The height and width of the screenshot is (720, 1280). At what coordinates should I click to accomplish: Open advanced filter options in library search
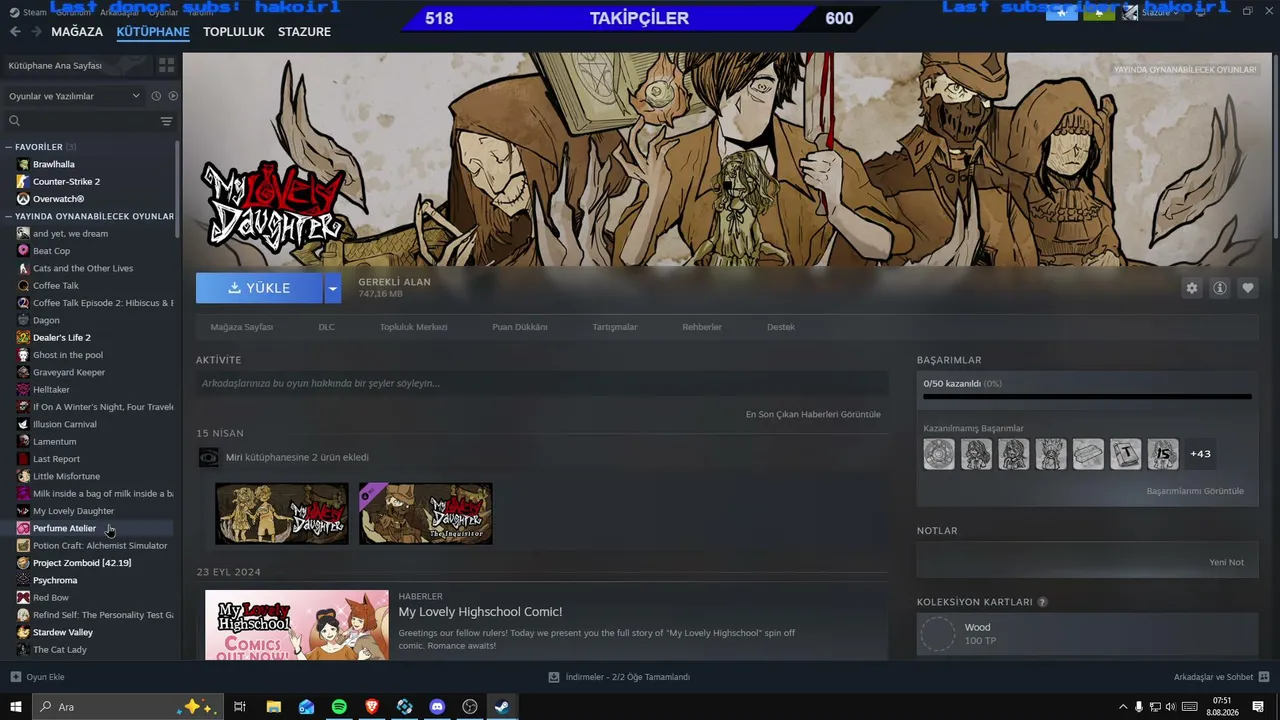(x=166, y=121)
